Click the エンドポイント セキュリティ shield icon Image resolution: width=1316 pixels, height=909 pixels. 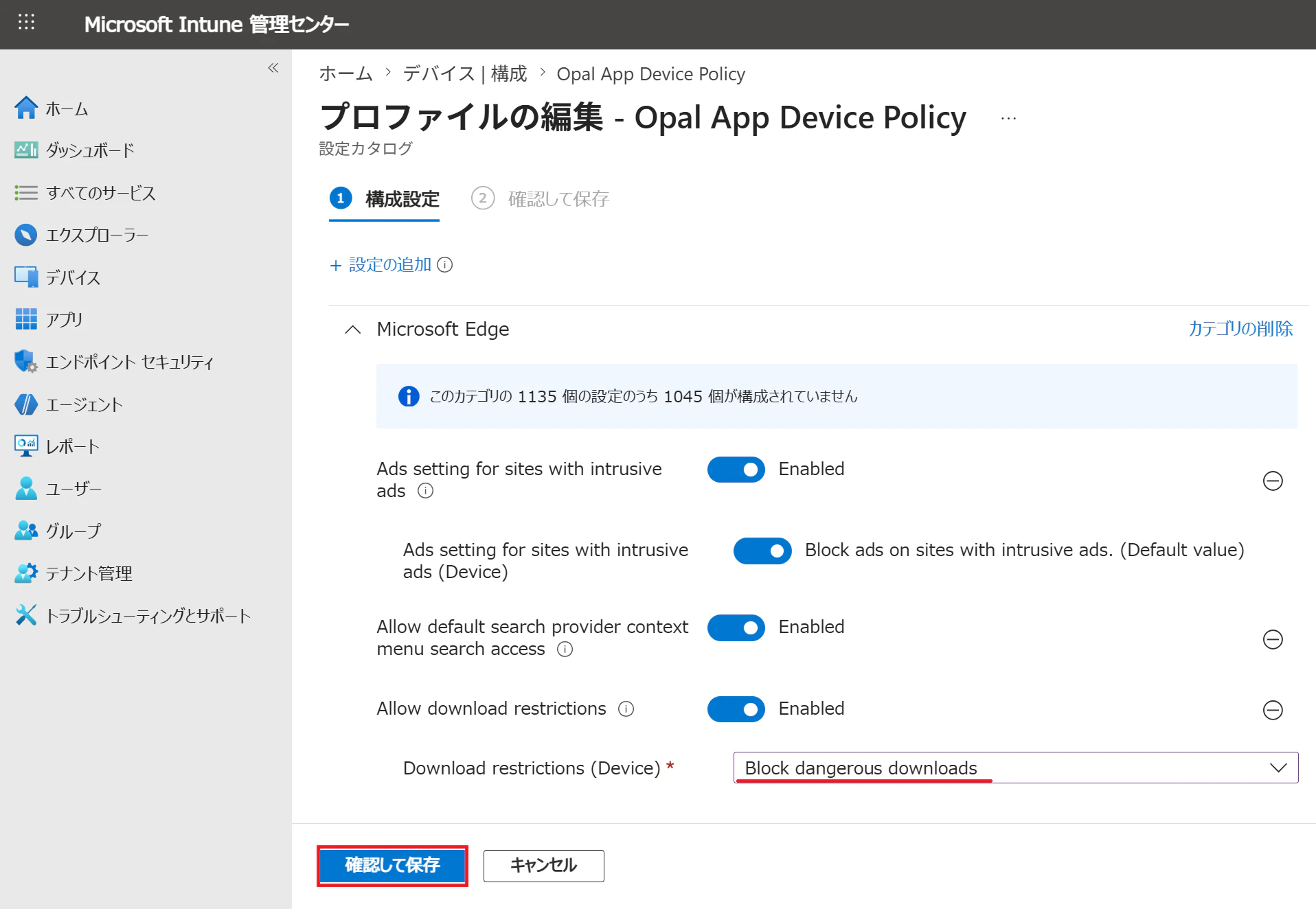[26, 361]
